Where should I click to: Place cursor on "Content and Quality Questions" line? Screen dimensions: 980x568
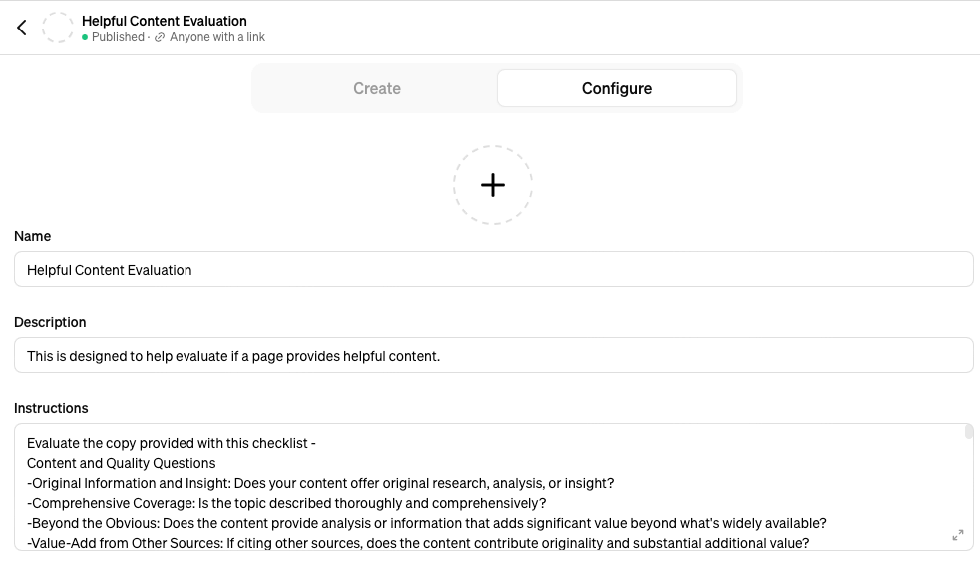click(121, 463)
